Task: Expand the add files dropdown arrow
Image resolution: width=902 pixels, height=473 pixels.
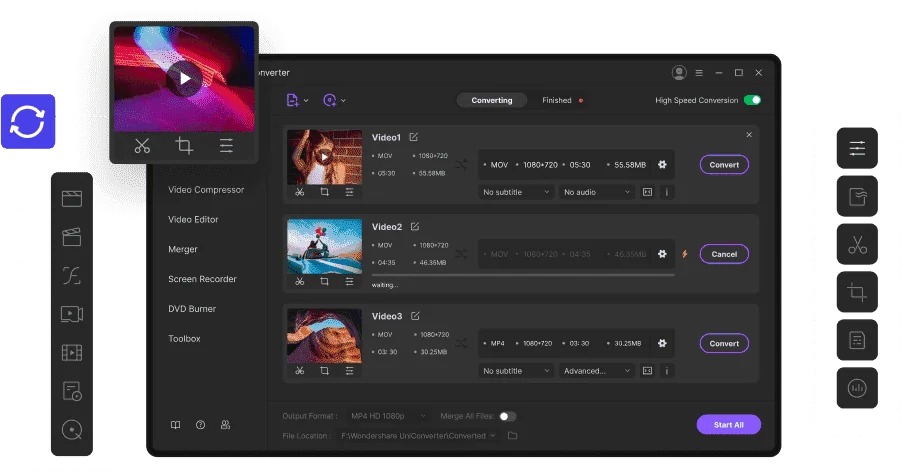Action: [x=306, y=101]
